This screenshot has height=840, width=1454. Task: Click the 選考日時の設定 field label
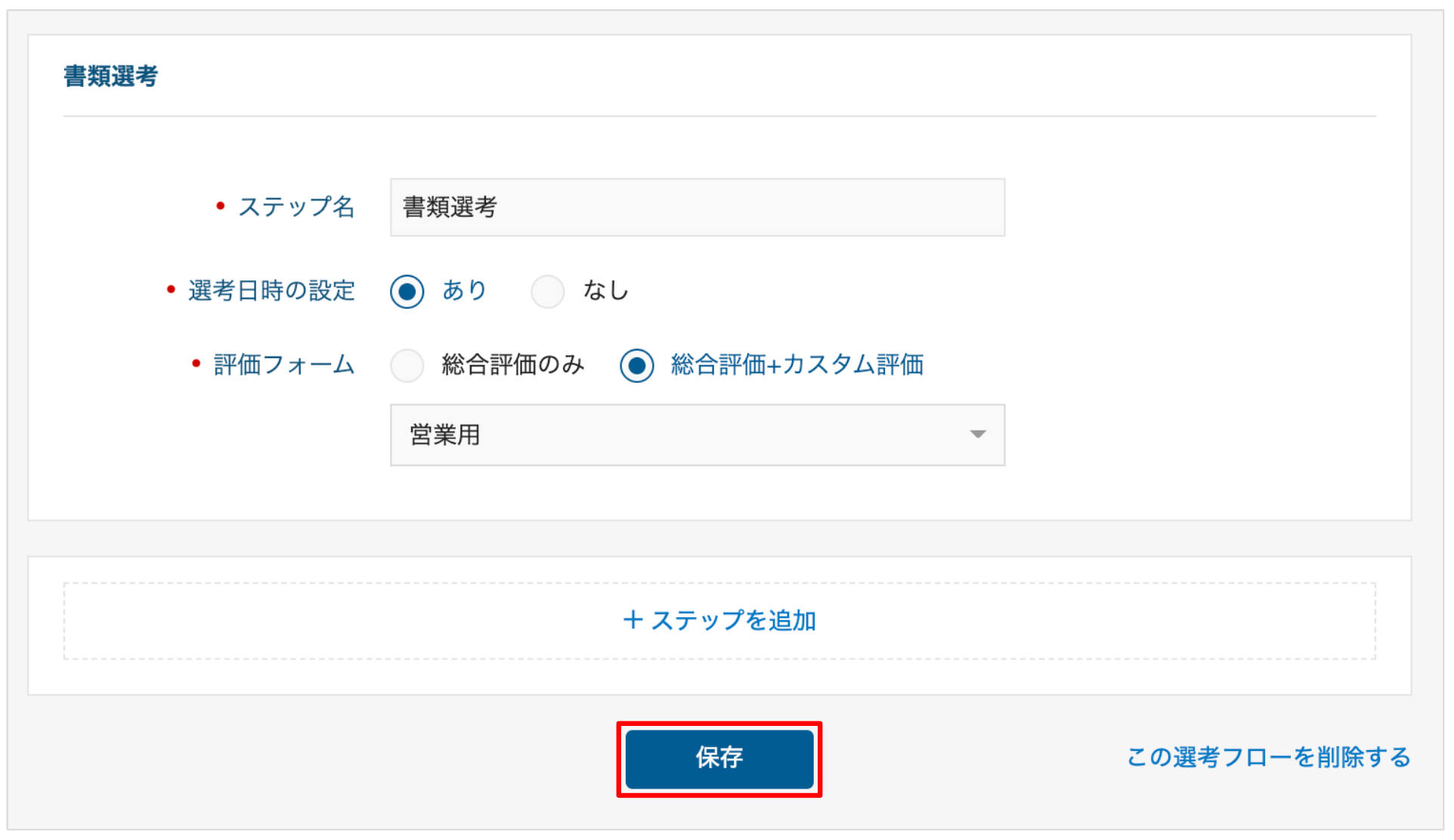tap(271, 291)
